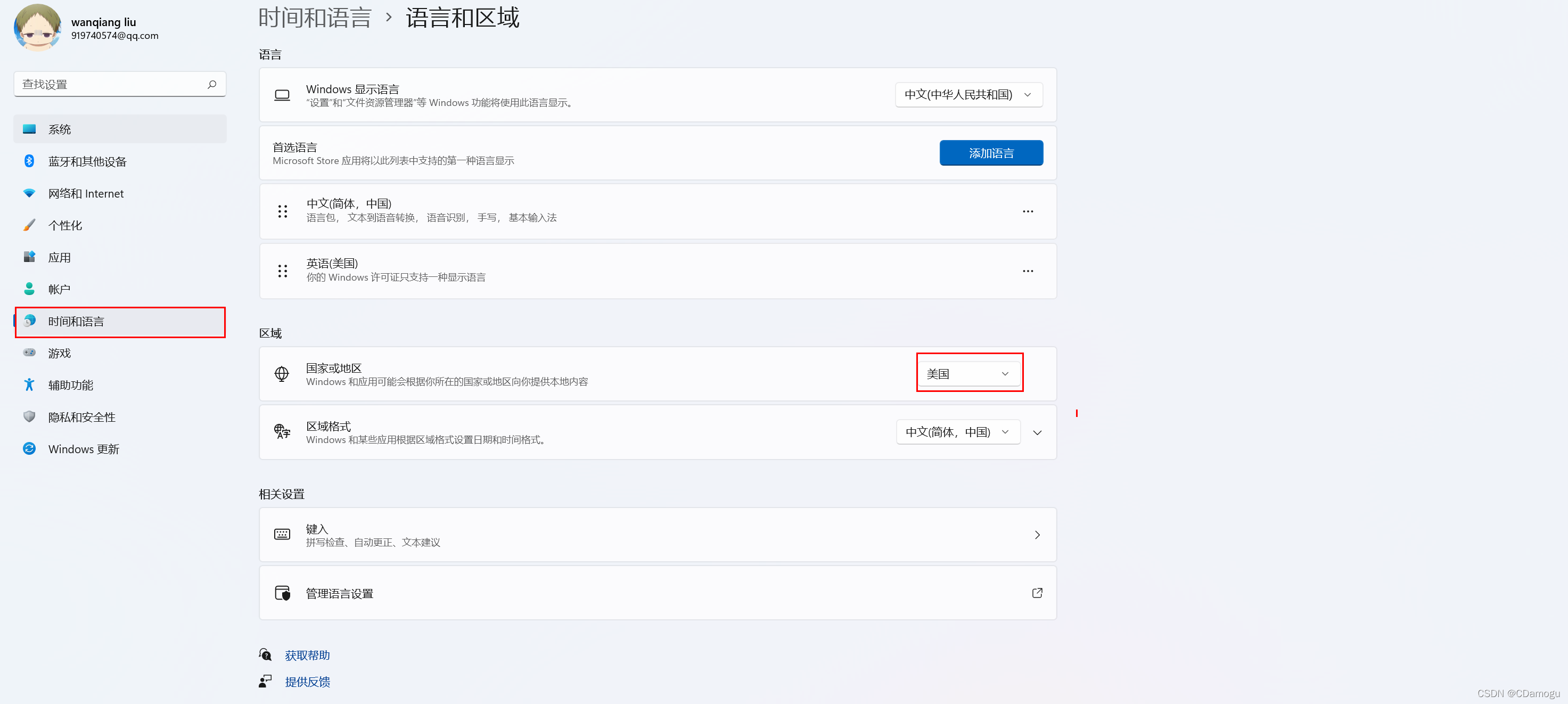The height and width of the screenshot is (704, 1568).
Task: Open 辅助功能 settings category
Action: [x=120, y=385]
